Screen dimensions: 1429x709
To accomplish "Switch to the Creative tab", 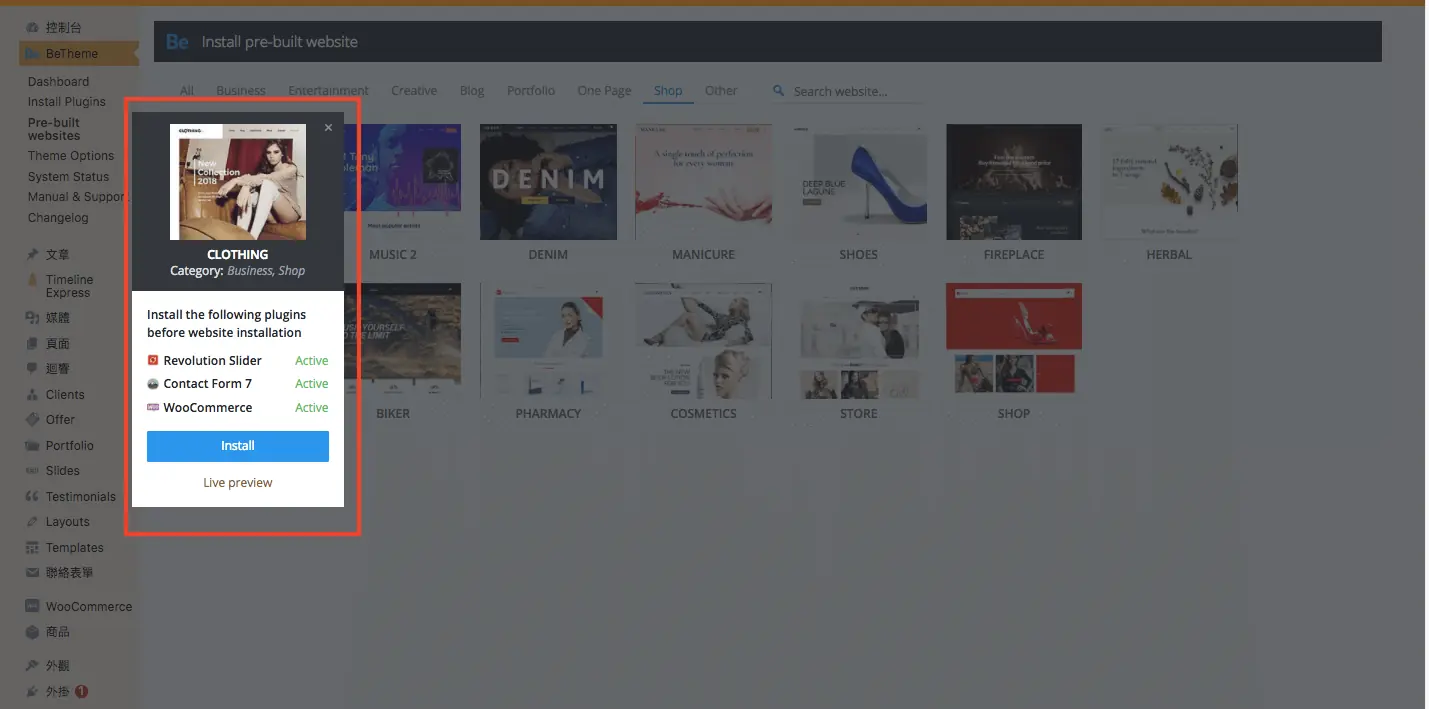I will 414,91.
